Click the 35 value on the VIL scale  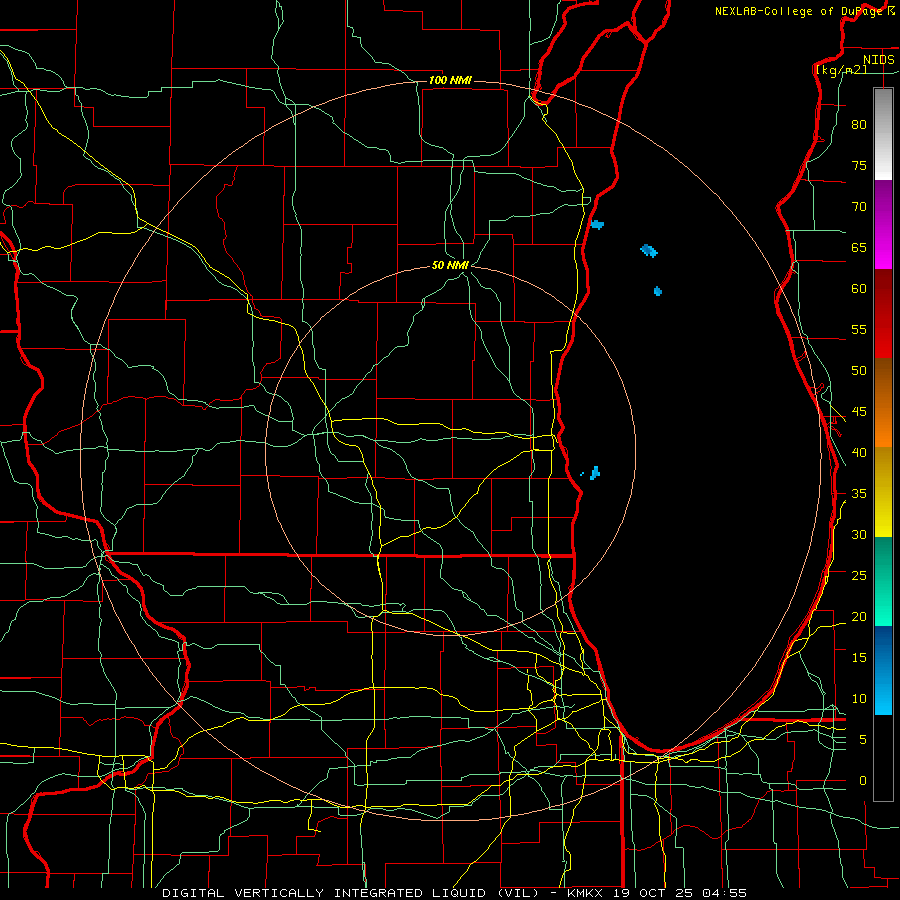coord(859,494)
